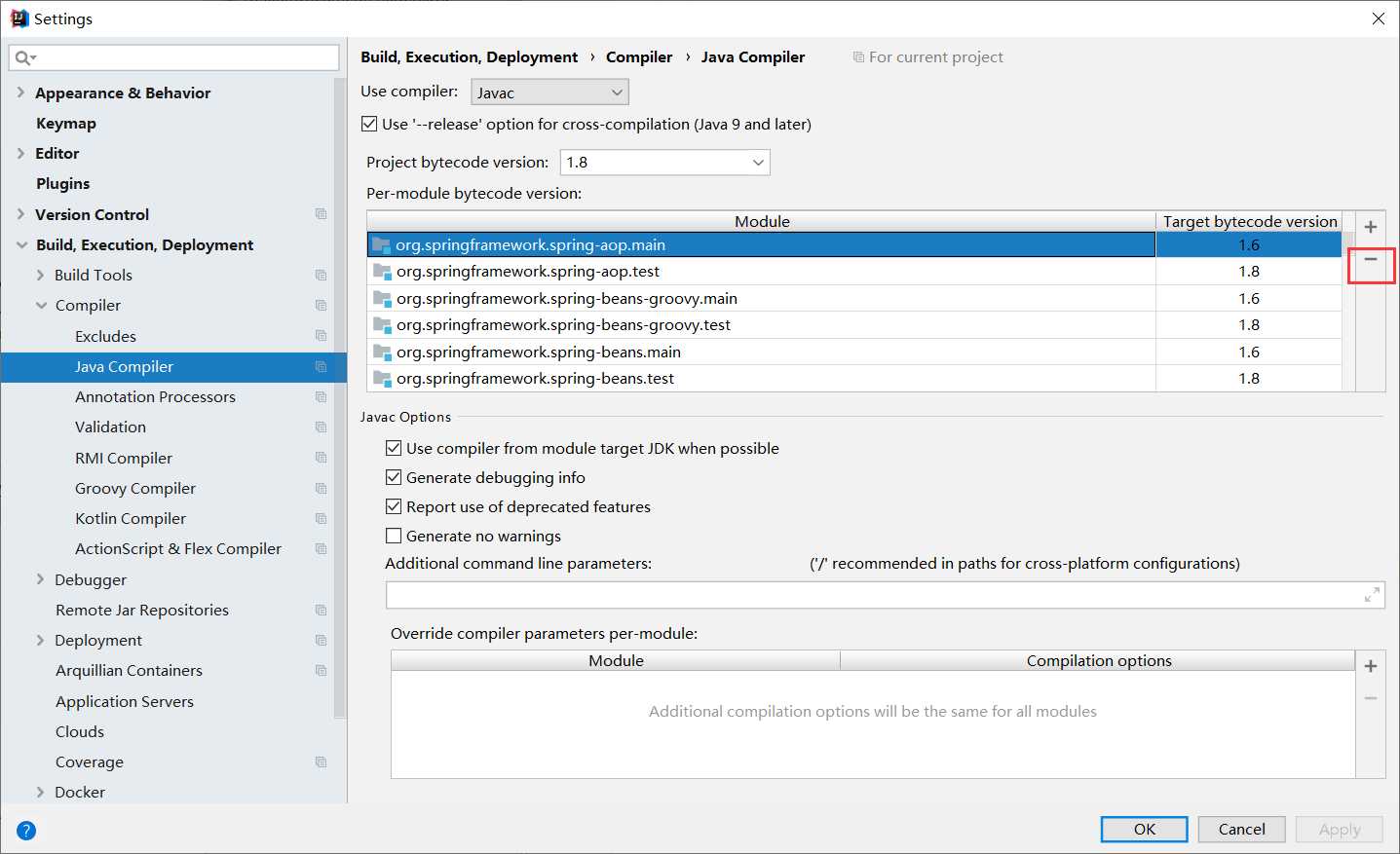Screen dimensions: 1400x854
Task: Click the folder icon of spring-beans-groovy.main module
Action: (x=382, y=298)
